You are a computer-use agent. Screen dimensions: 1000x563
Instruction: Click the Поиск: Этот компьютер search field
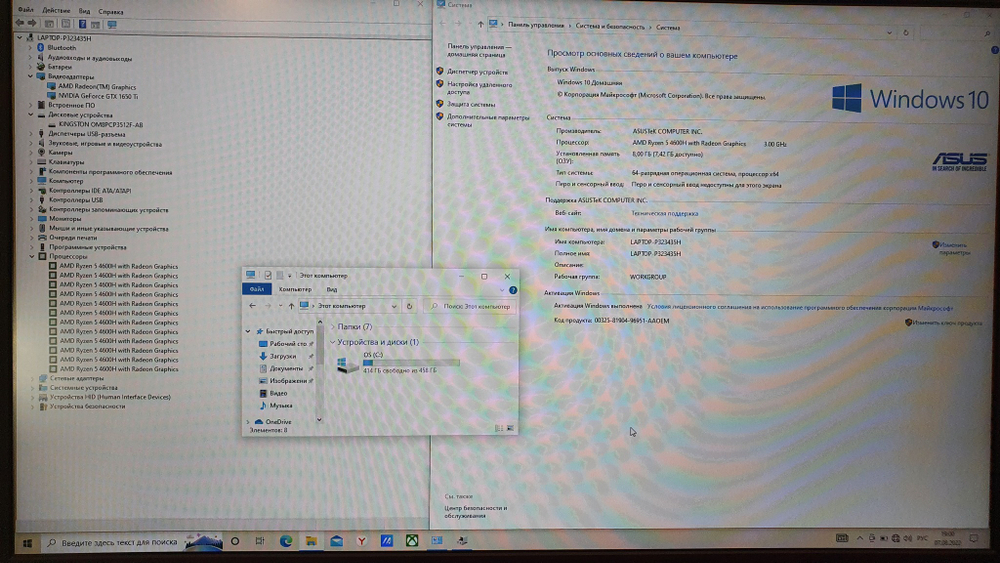(x=470, y=307)
